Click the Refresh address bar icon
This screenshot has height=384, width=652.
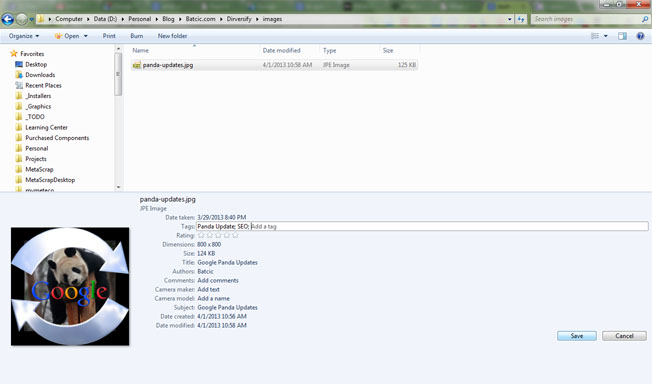[x=521, y=19]
